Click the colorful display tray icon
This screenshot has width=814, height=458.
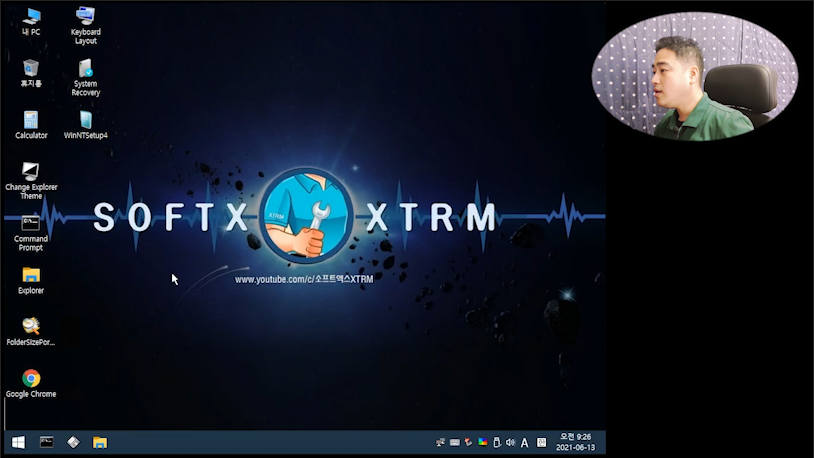[x=483, y=442]
